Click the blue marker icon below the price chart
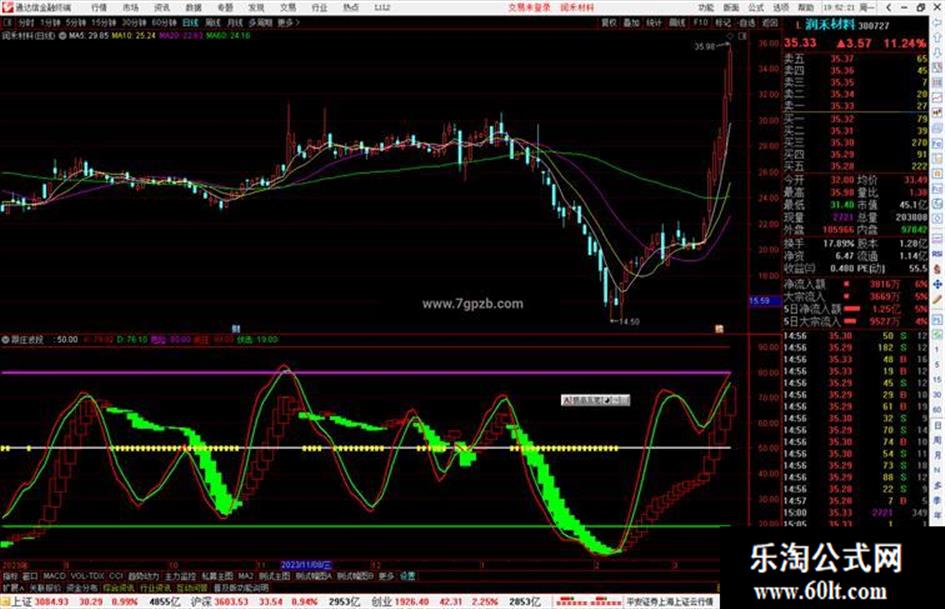This screenshot has height=609, width=945. point(236,329)
